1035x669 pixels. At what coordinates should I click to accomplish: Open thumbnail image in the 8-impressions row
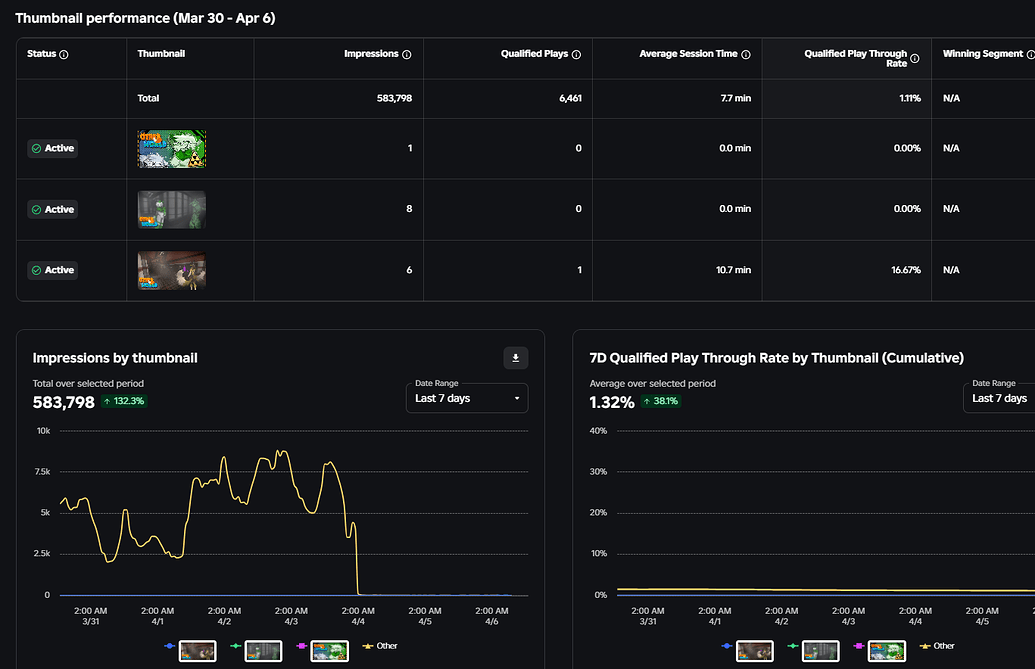pyautogui.click(x=172, y=210)
